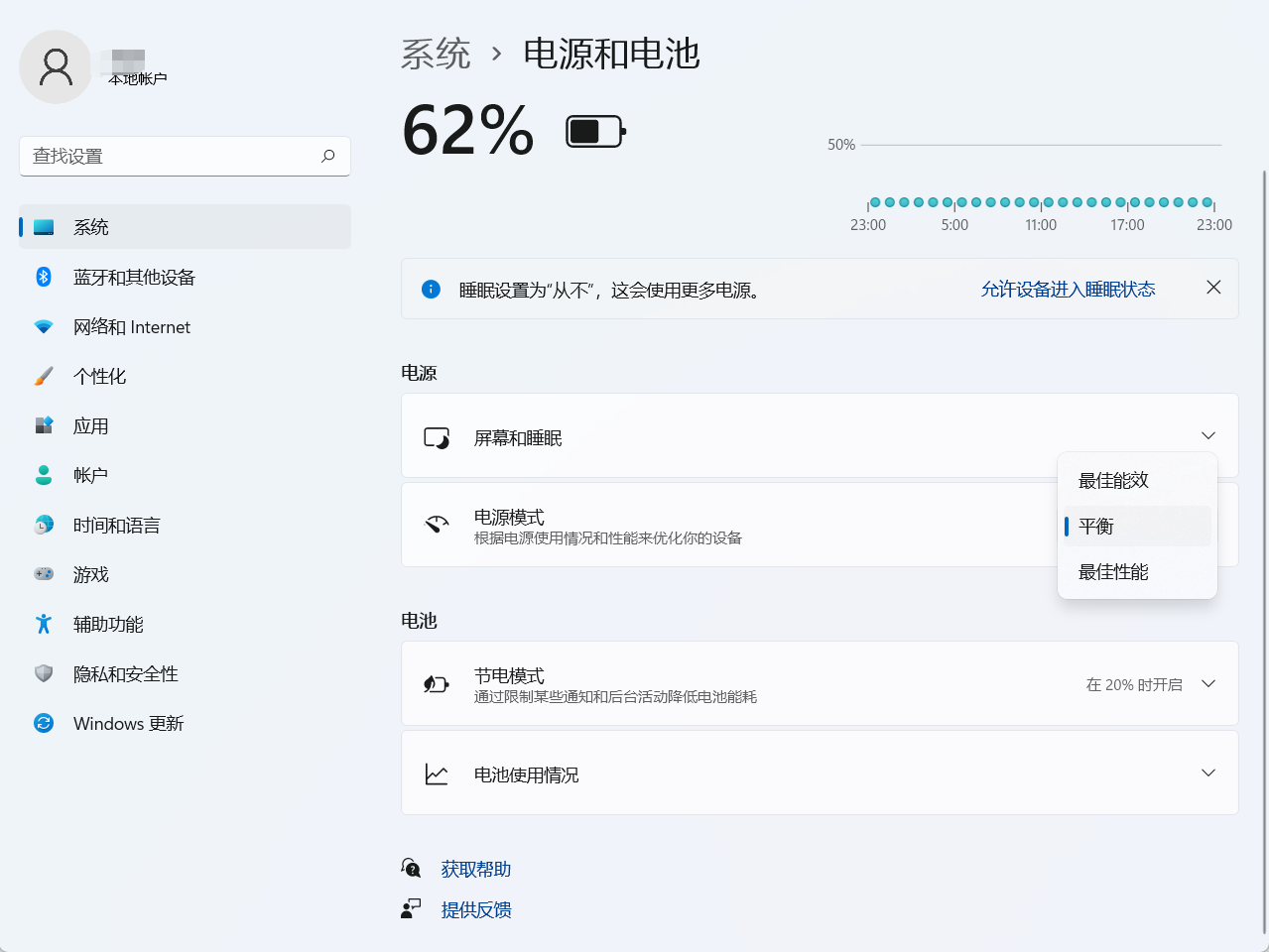Select 最佳能效 power mode option
The height and width of the screenshot is (952, 1269).
point(1113,480)
